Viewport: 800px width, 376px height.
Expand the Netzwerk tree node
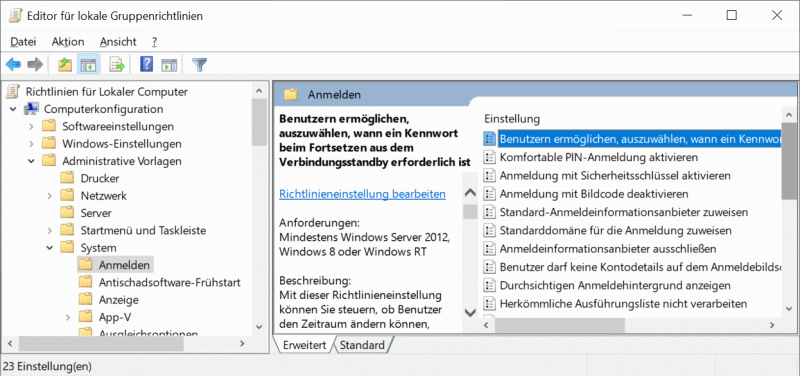click(x=49, y=196)
